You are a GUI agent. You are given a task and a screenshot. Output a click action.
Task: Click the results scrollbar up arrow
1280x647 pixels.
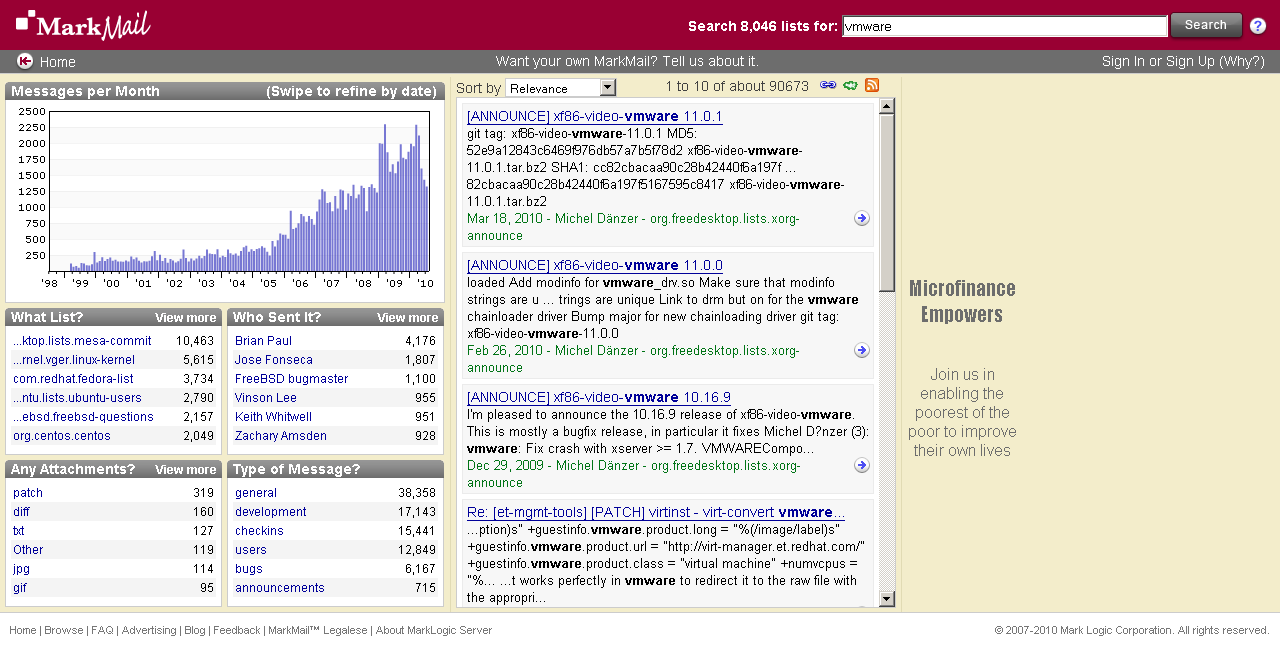[887, 106]
